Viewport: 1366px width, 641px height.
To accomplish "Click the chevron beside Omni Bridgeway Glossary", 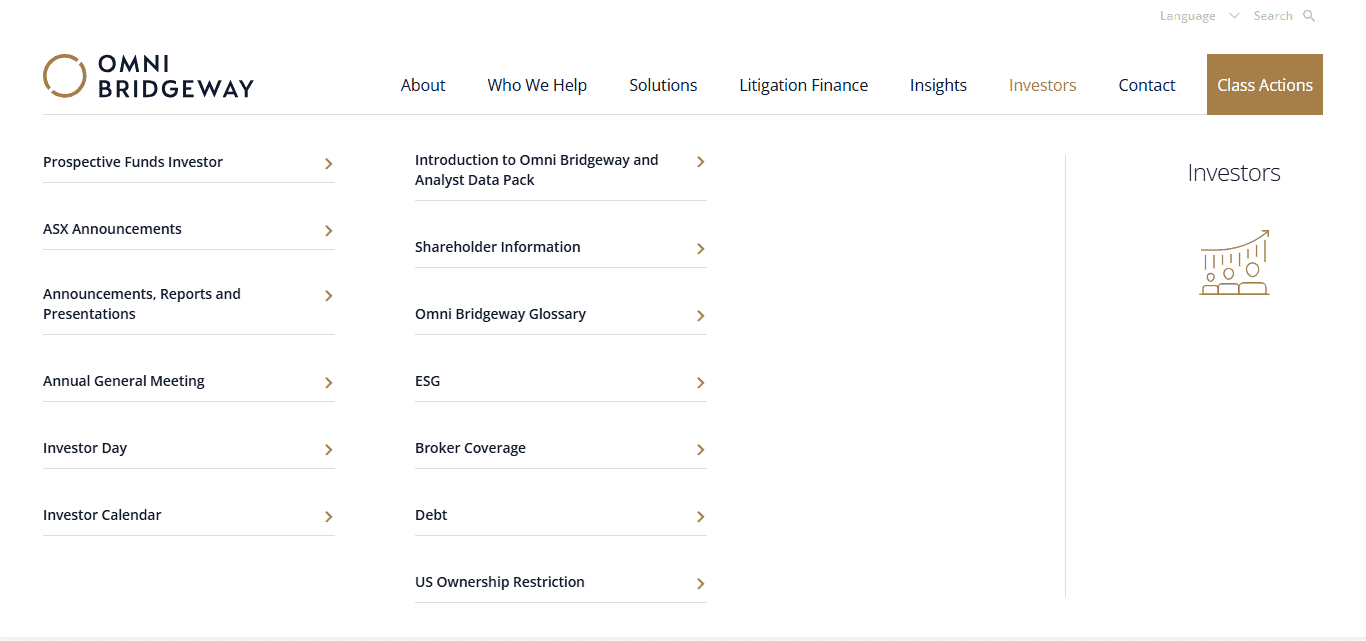I will coord(700,316).
